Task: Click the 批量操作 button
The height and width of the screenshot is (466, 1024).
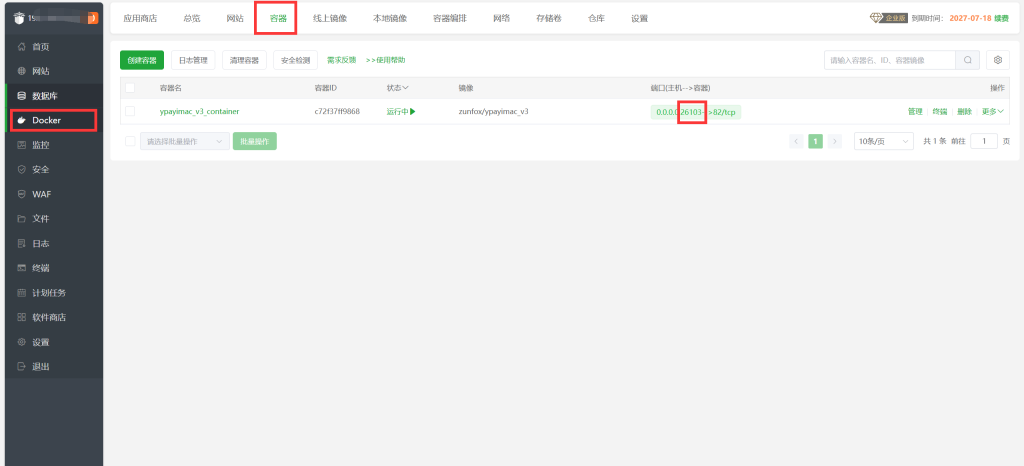Action: pos(255,142)
